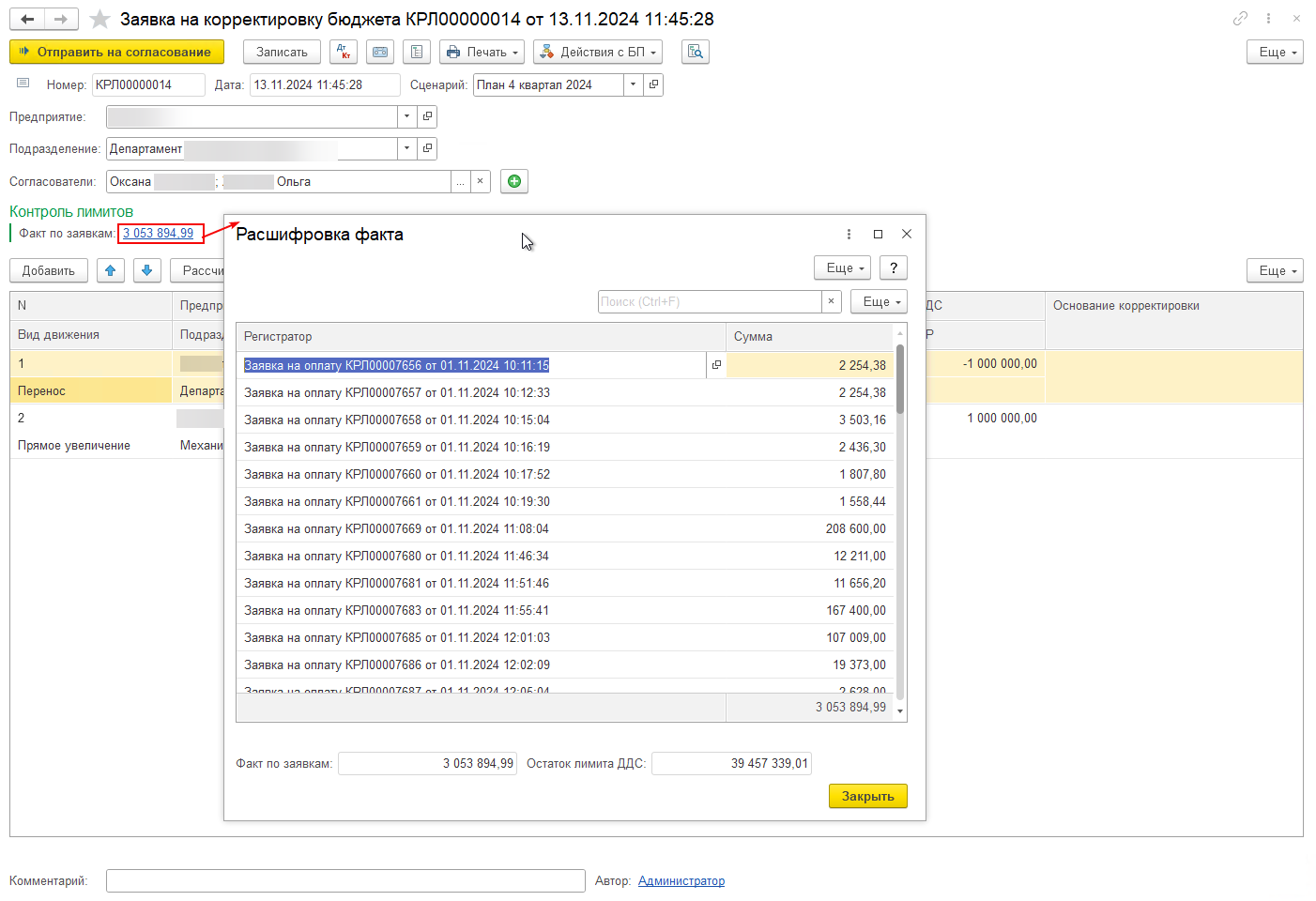Click the scroll-down arrow of dialog list
The width and height of the screenshot is (1316, 901).
click(x=901, y=711)
